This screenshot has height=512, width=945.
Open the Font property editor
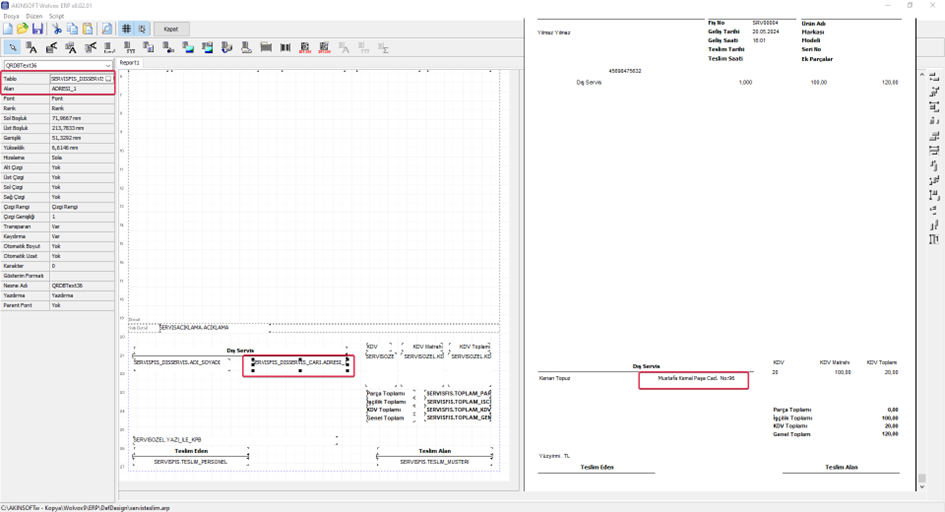(x=81, y=98)
